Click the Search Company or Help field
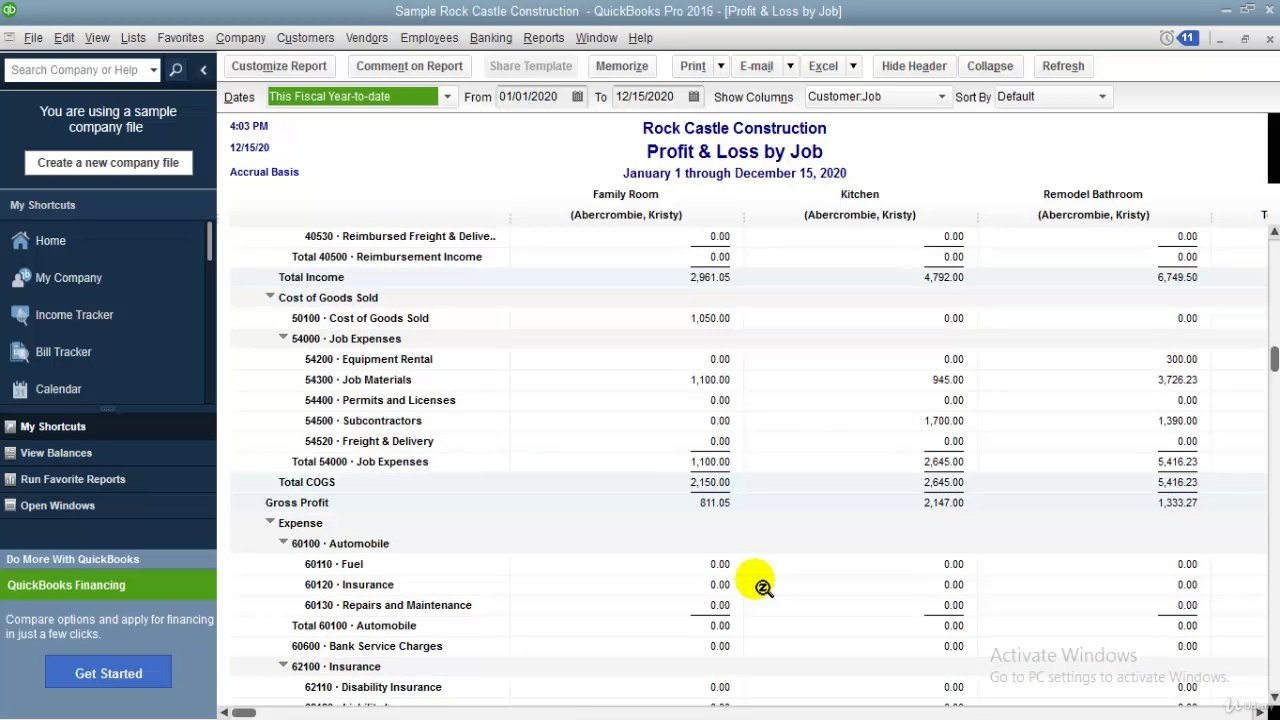The image size is (1280, 720). pos(75,70)
